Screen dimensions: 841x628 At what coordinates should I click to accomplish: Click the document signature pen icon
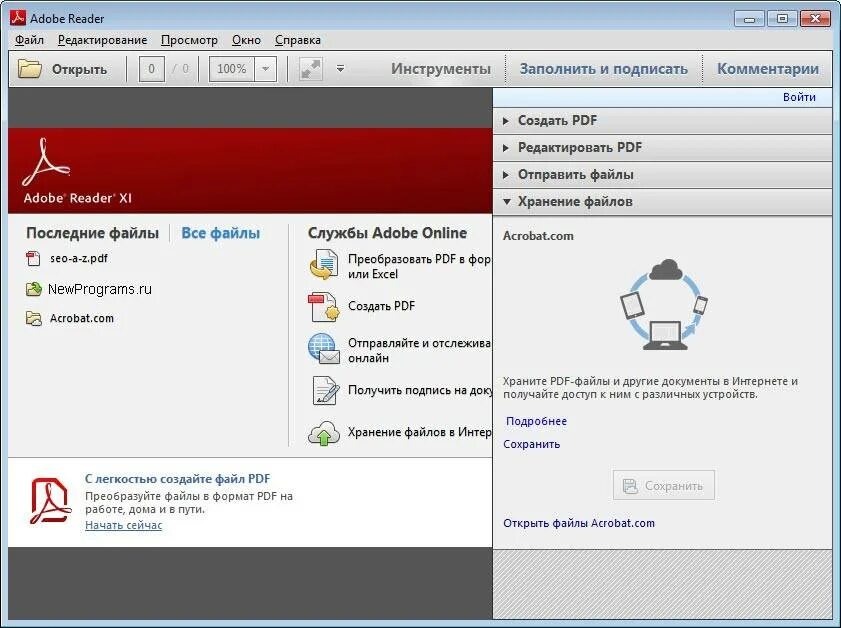325,390
